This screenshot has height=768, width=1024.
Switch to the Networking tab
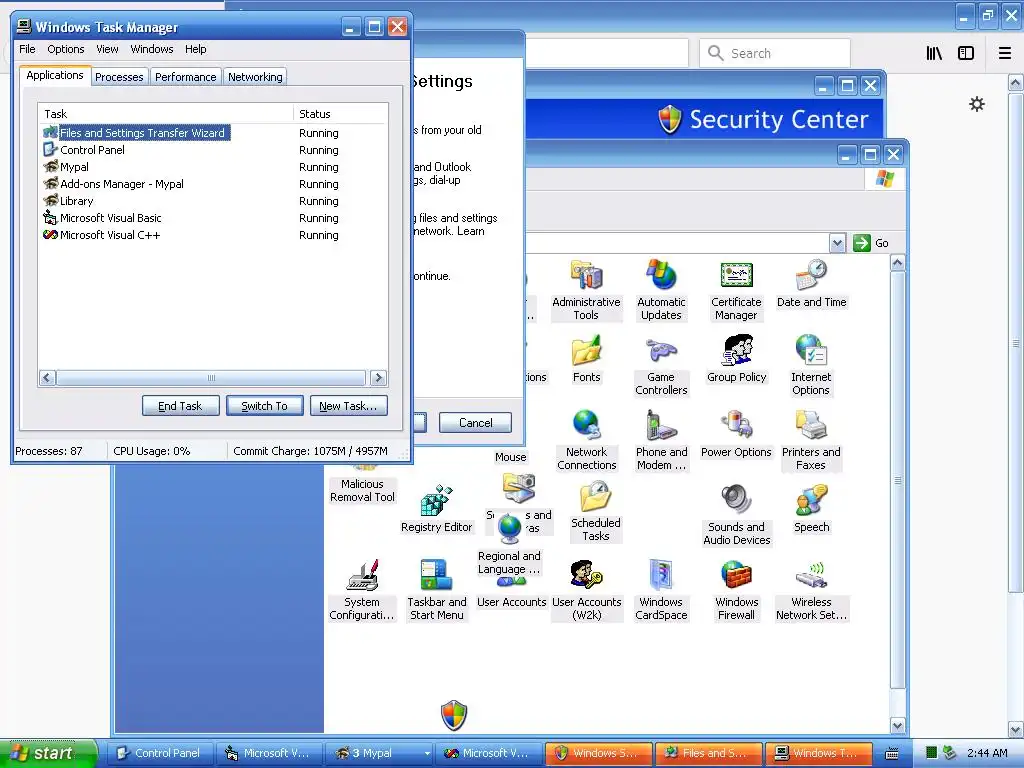pyautogui.click(x=255, y=77)
